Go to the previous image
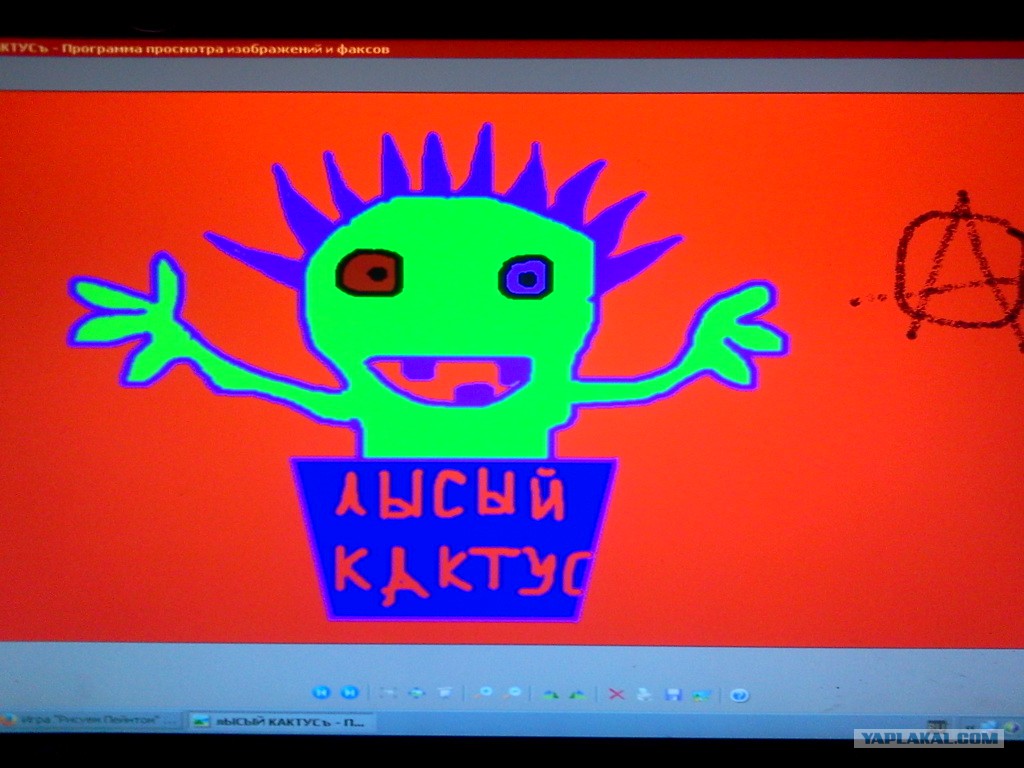This screenshot has height=768, width=1024. [321, 693]
